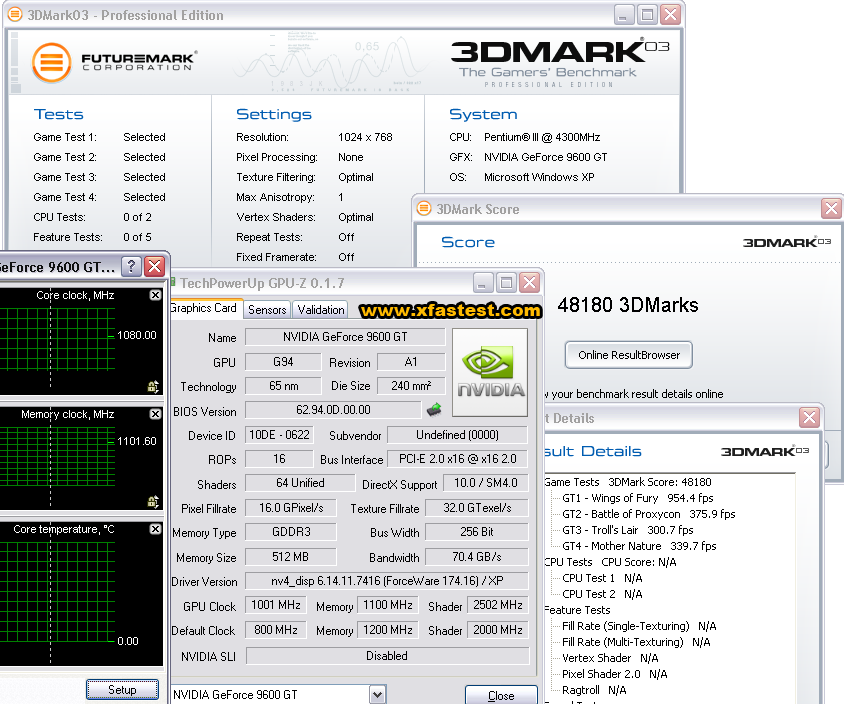
Task: Close the Core temperature graph panel
Action: click(x=155, y=529)
